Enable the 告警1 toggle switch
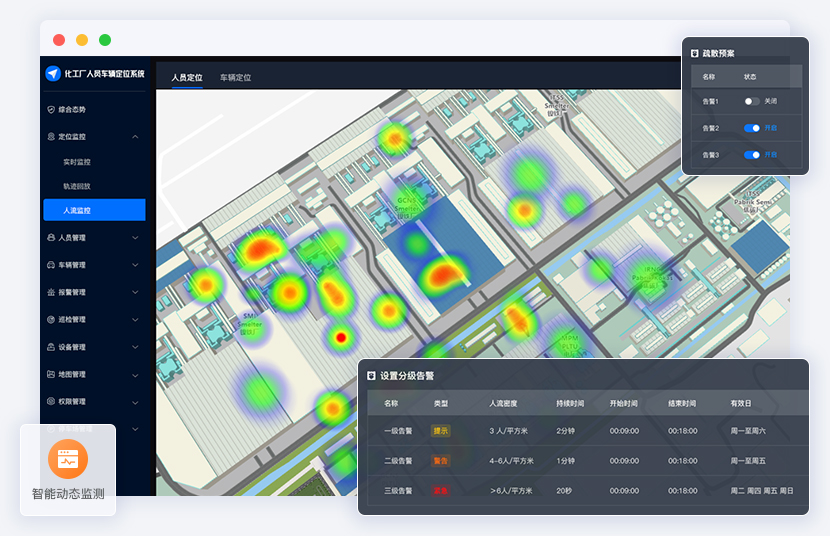Viewport: 830px width, 536px height. pos(751,101)
